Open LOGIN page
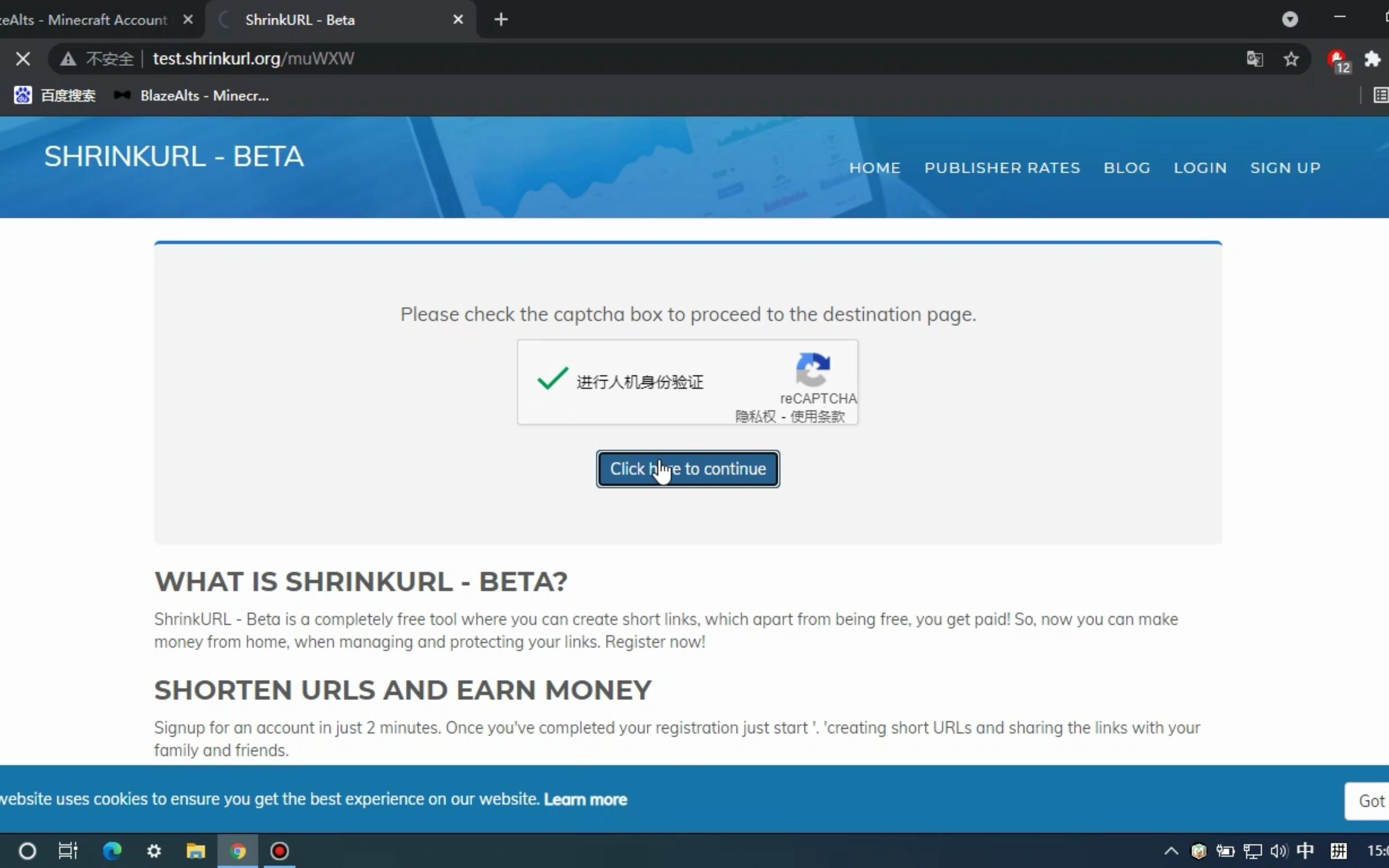 (1200, 168)
